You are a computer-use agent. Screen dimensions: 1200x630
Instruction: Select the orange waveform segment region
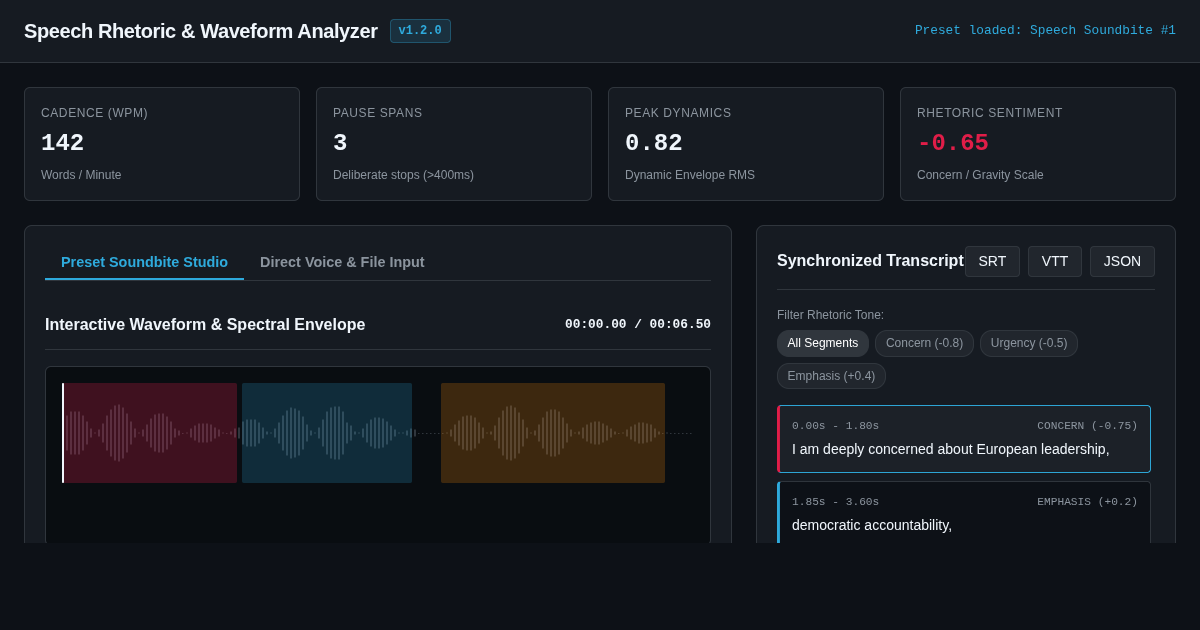[553, 433]
